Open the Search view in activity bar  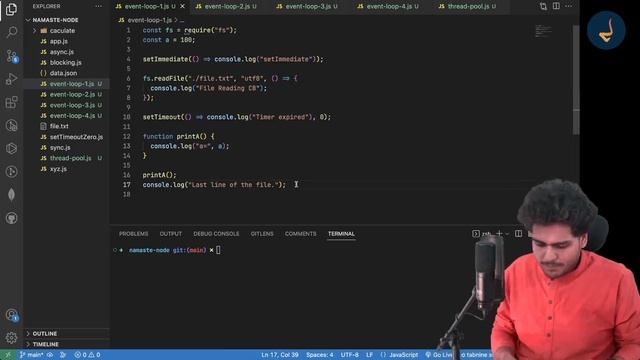coord(11,32)
